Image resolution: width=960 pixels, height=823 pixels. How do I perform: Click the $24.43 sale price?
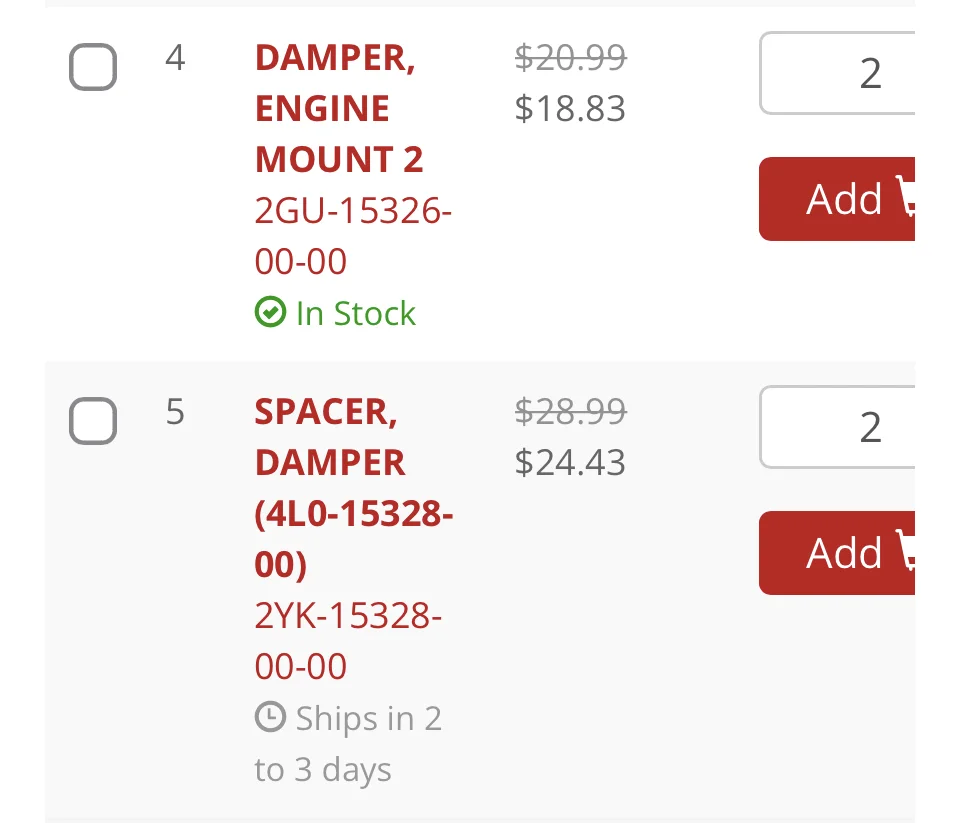click(x=570, y=462)
